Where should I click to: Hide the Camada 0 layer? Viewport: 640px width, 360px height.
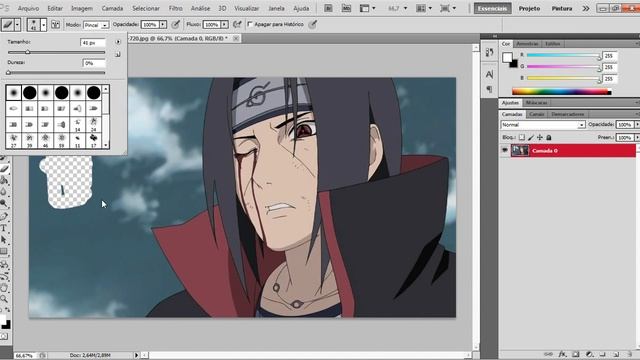tap(505, 151)
